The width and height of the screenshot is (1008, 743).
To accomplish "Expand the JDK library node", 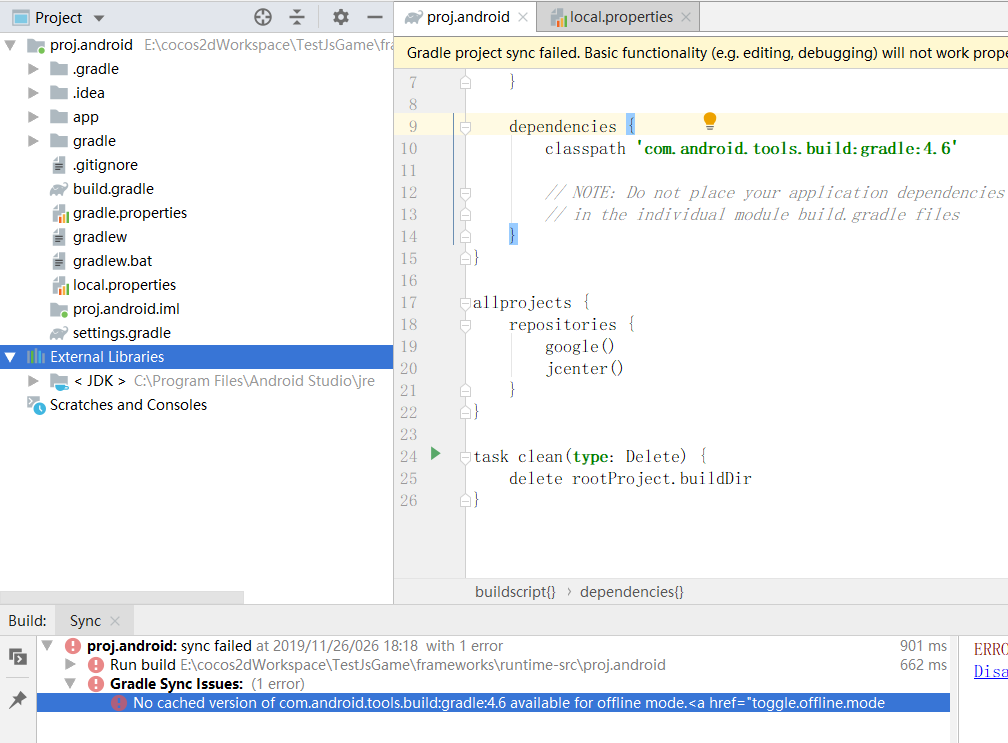I will (33, 381).
